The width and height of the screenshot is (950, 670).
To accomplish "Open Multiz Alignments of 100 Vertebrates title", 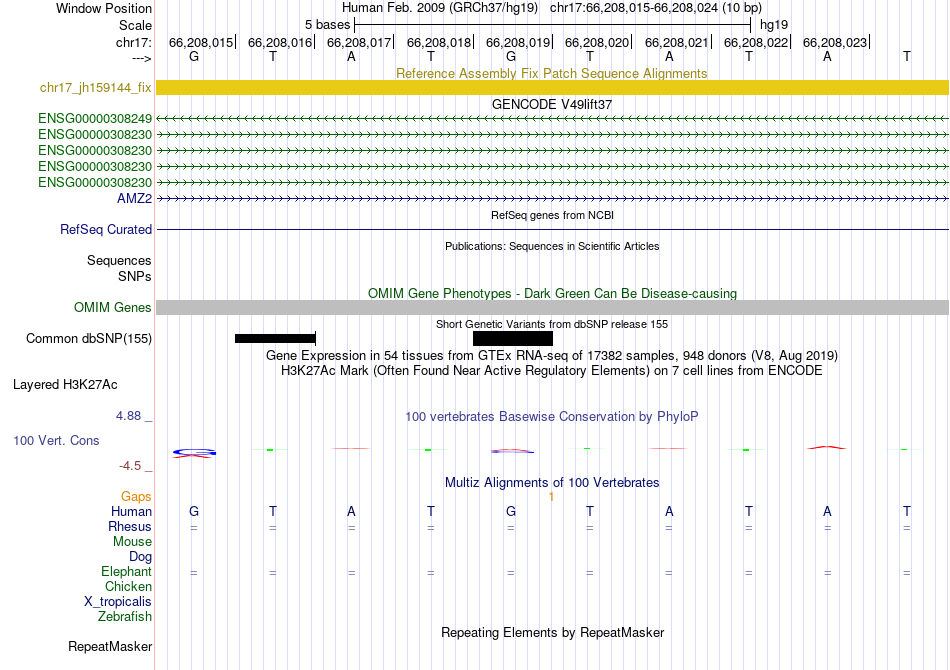I will pos(552,483).
